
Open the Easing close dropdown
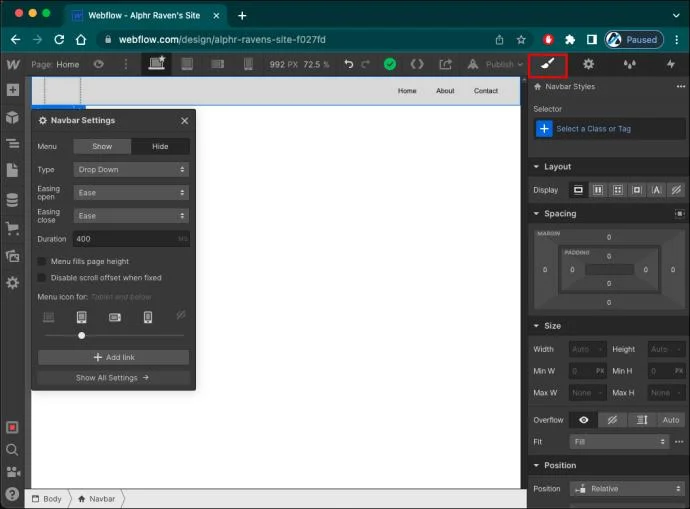click(x=131, y=216)
